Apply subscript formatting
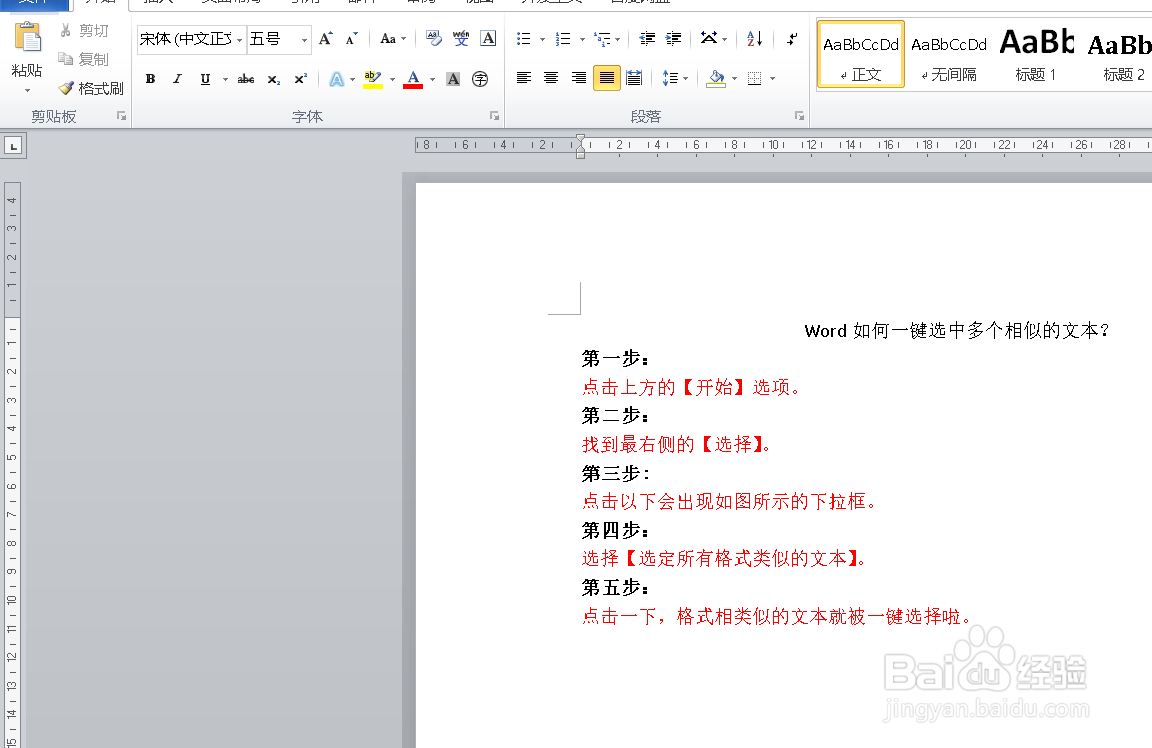The height and width of the screenshot is (748, 1152). click(x=271, y=78)
